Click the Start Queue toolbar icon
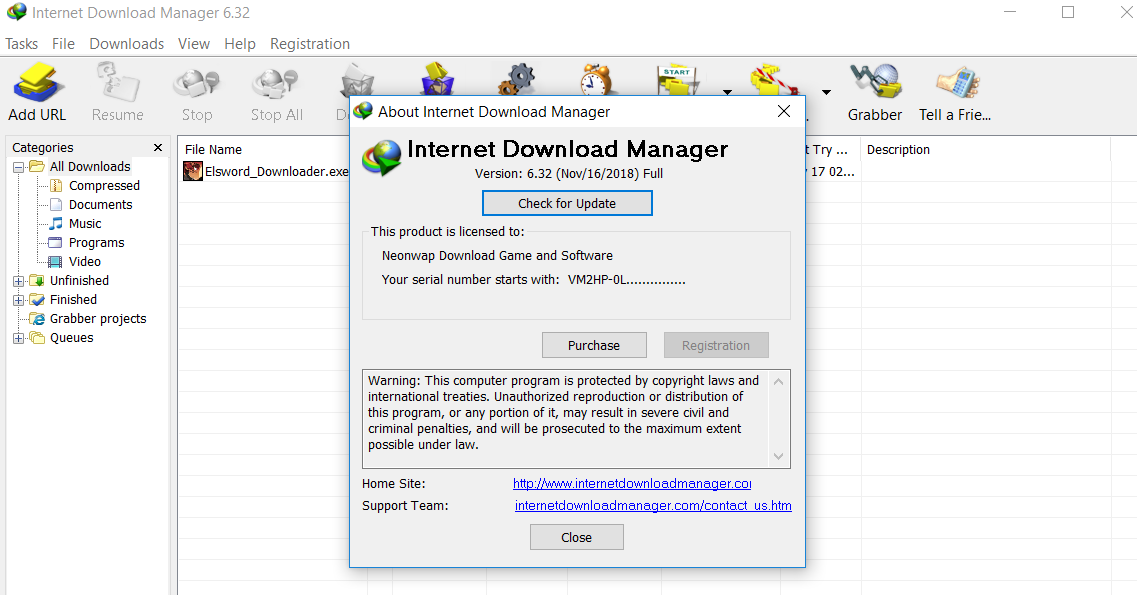This screenshot has height=595, width=1137. 679,80
